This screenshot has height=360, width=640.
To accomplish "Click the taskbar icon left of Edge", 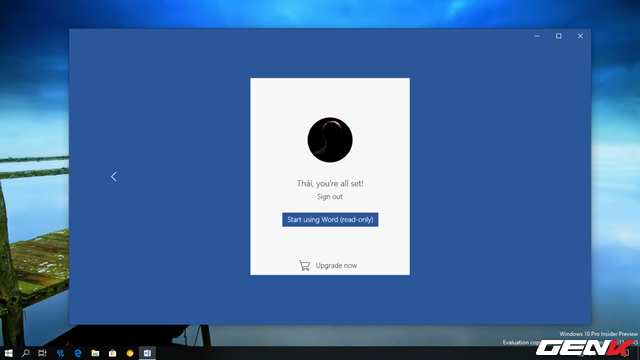I will tap(60, 353).
